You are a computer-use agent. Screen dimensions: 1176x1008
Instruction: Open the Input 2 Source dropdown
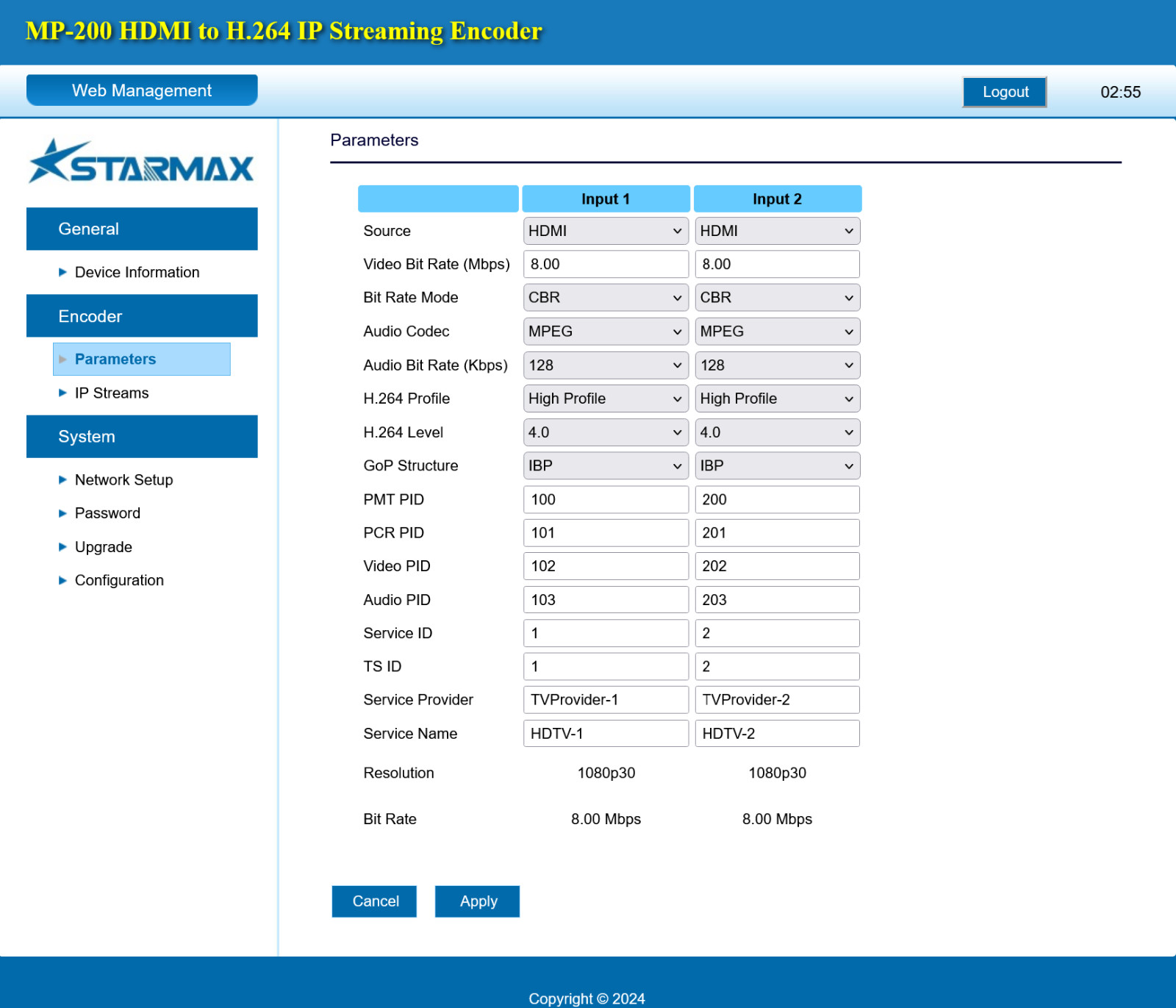tap(777, 231)
